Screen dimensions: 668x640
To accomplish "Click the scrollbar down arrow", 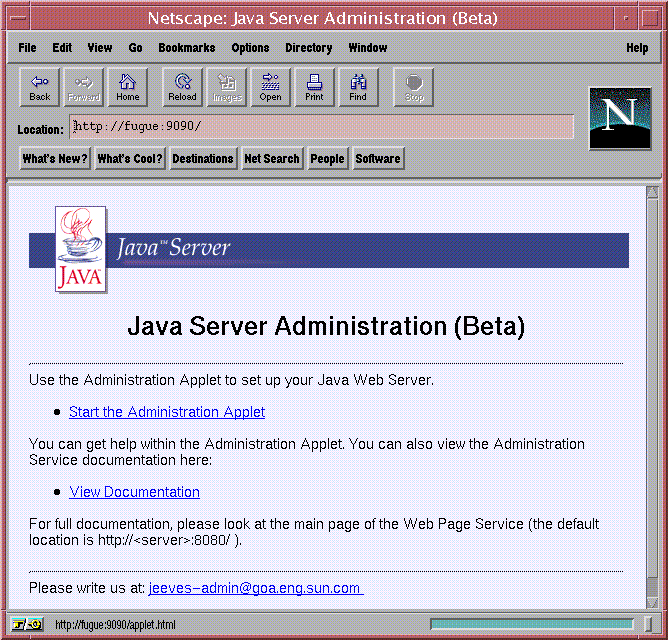I will pyautogui.click(x=652, y=602).
